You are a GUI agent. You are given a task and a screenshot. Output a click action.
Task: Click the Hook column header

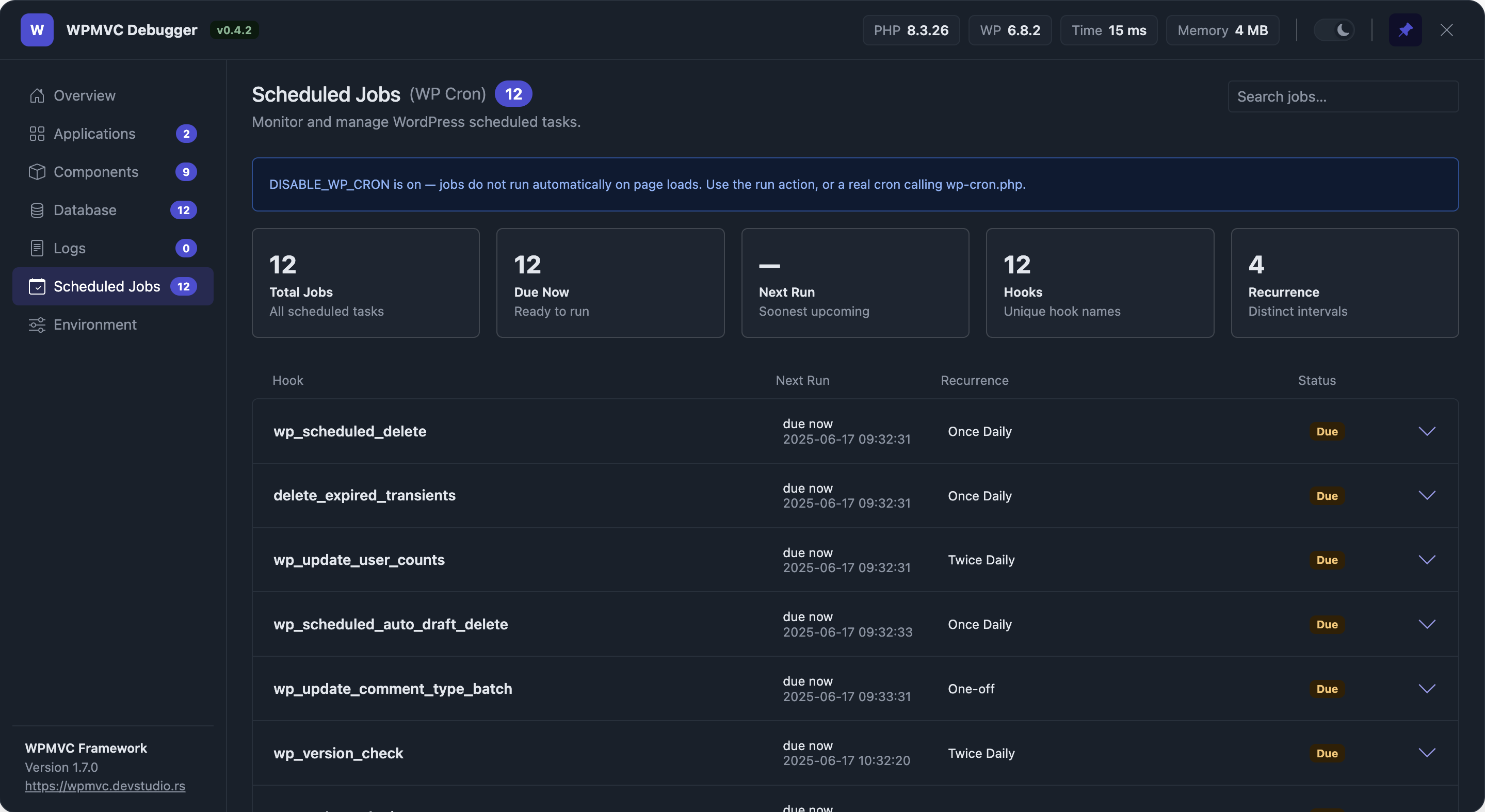288,380
